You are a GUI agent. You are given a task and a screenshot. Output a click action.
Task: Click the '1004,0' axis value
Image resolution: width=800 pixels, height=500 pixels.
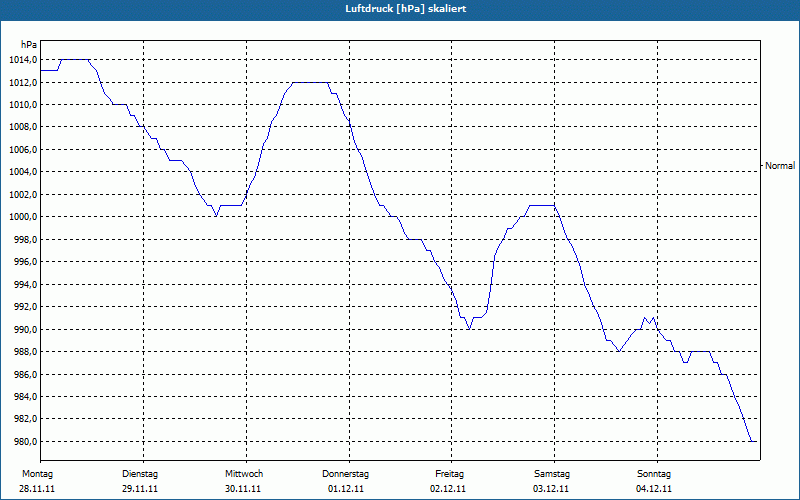23,171
